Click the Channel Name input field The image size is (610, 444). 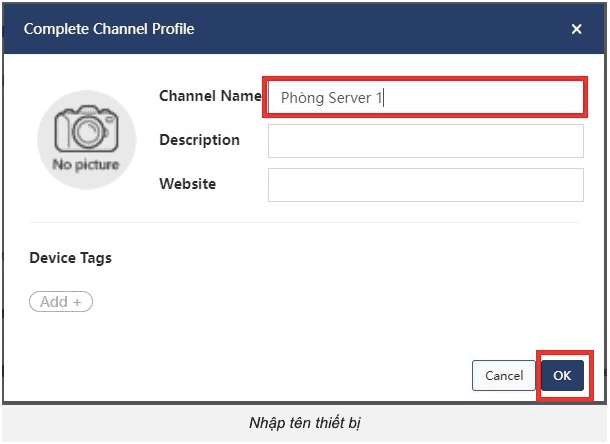[x=424, y=98]
